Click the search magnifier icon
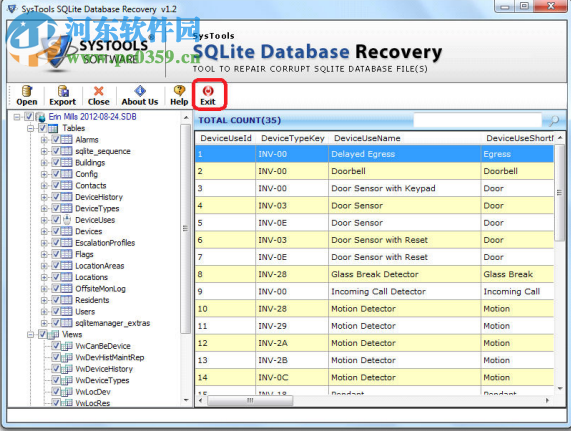Image resolution: width=571 pixels, height=431 pixels. 554,120
